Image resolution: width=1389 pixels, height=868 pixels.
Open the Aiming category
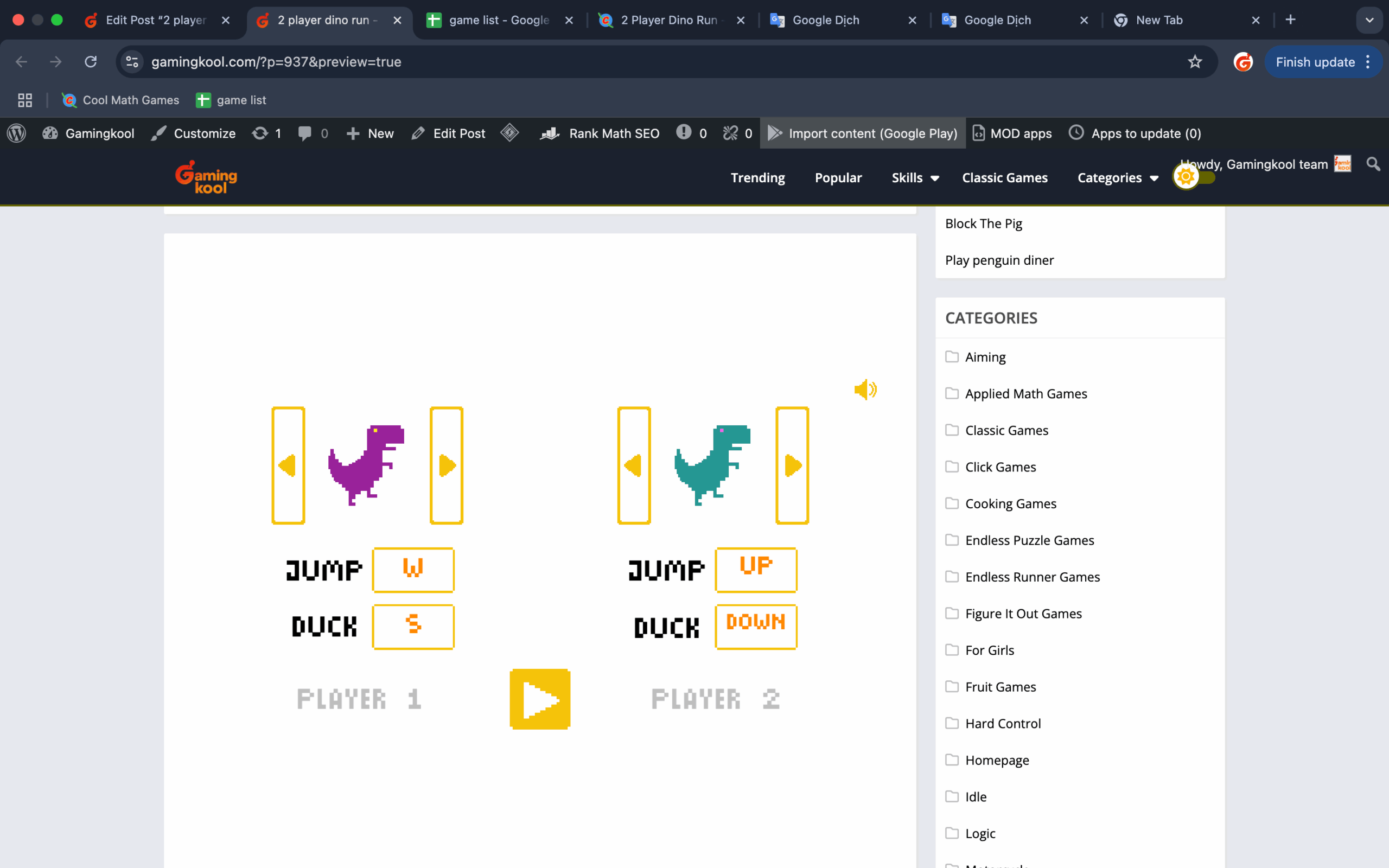tap(985, 357)
